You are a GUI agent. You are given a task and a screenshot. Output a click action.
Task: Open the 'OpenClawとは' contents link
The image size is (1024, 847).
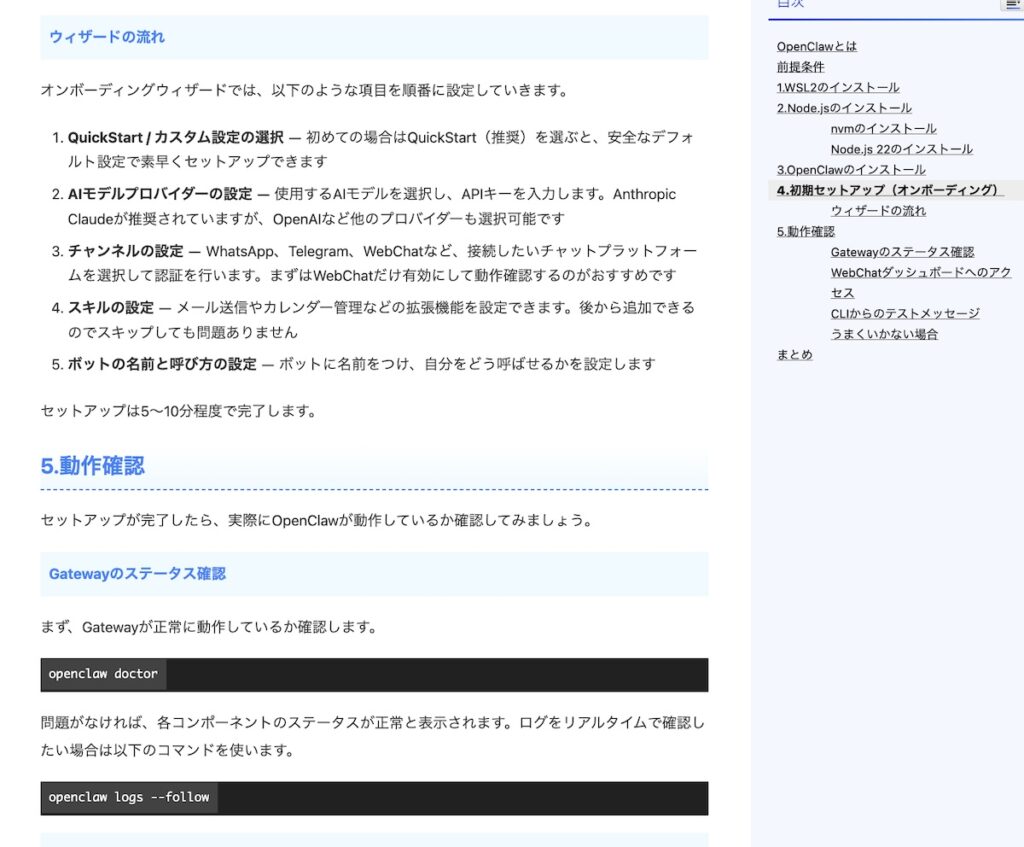point(816,47)
